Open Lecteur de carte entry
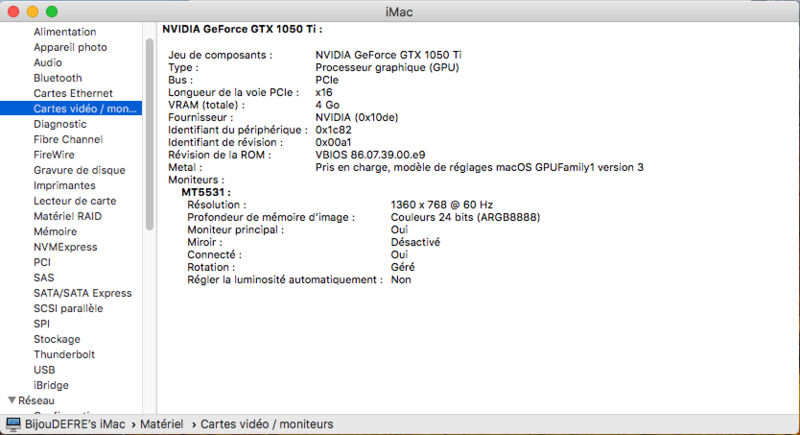800x435 pixels. point(75,200)
